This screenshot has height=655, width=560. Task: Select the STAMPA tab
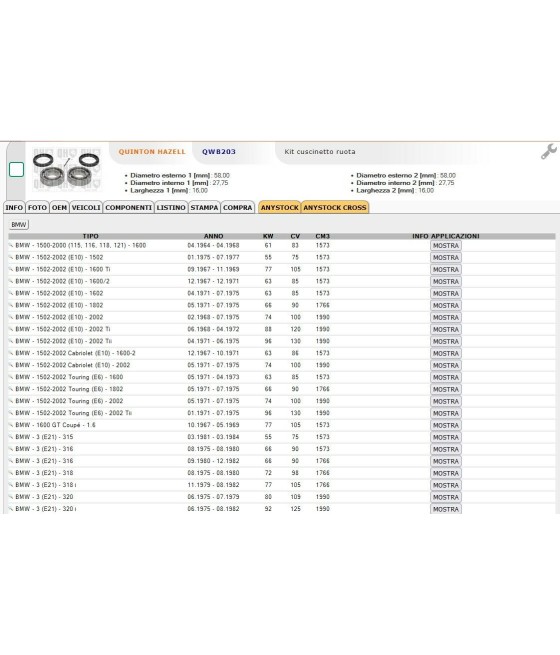tap(204, 208)
